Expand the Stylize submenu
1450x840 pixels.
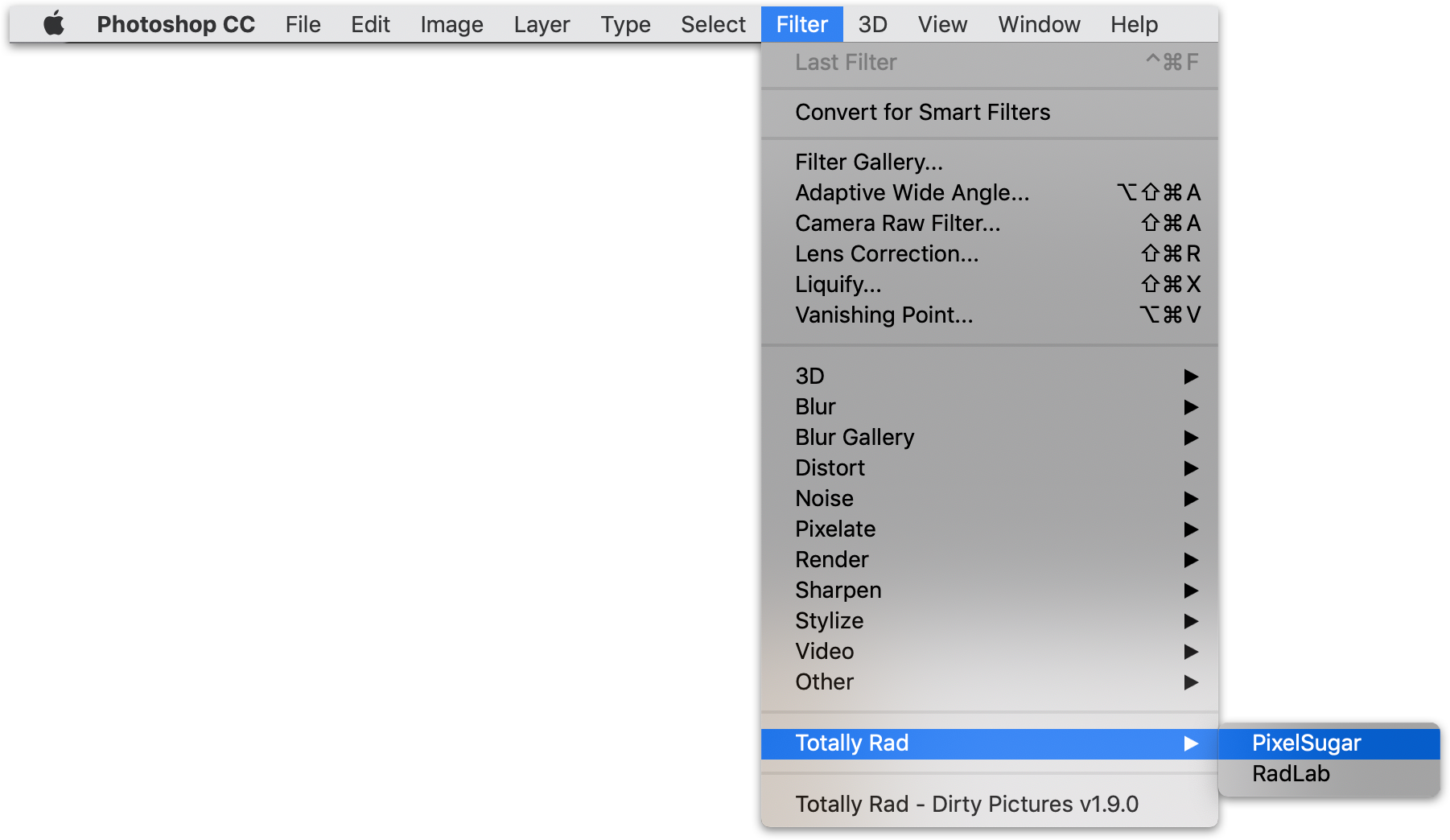click(989, 620)
